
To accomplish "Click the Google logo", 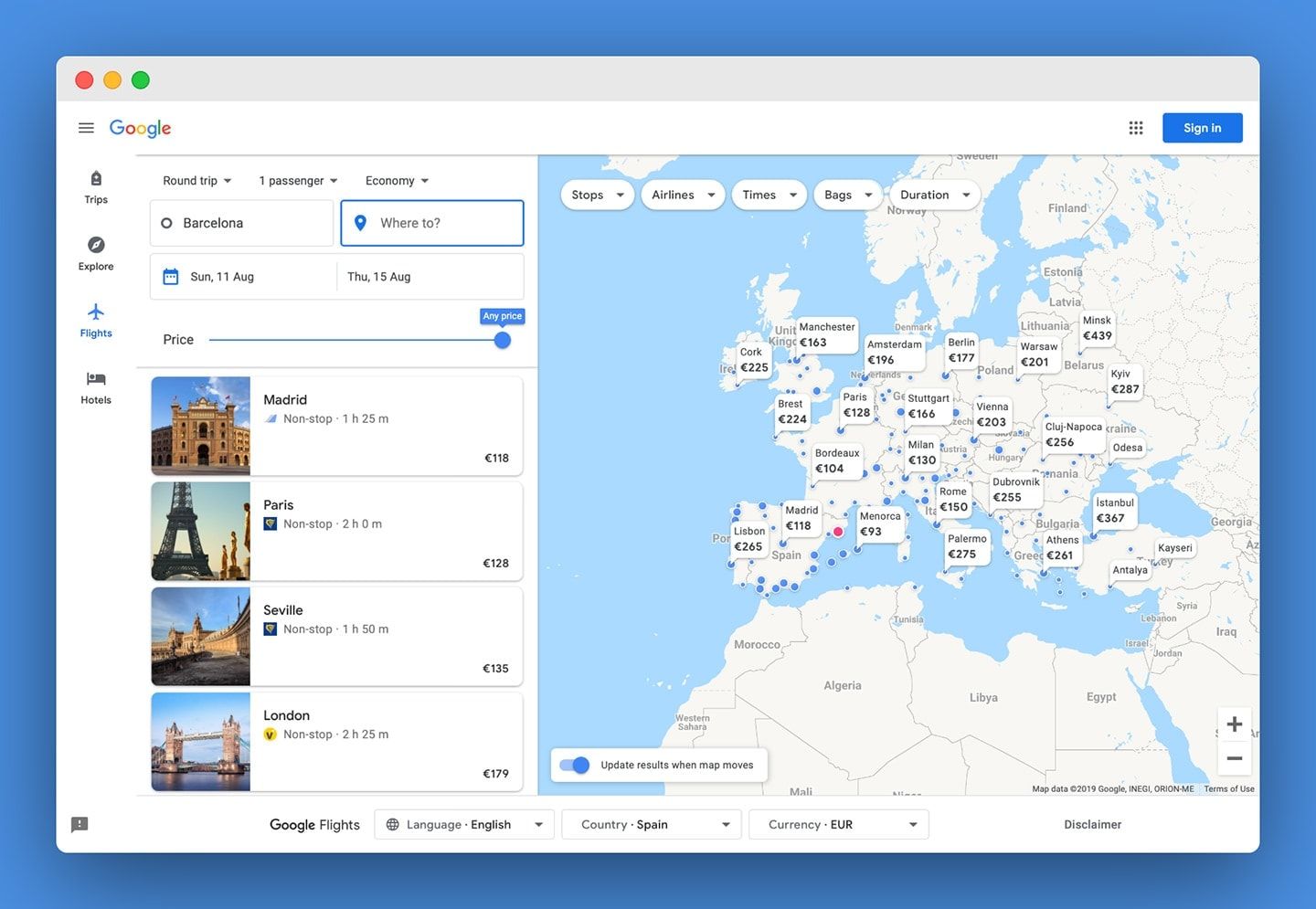I will coord(140,128).
